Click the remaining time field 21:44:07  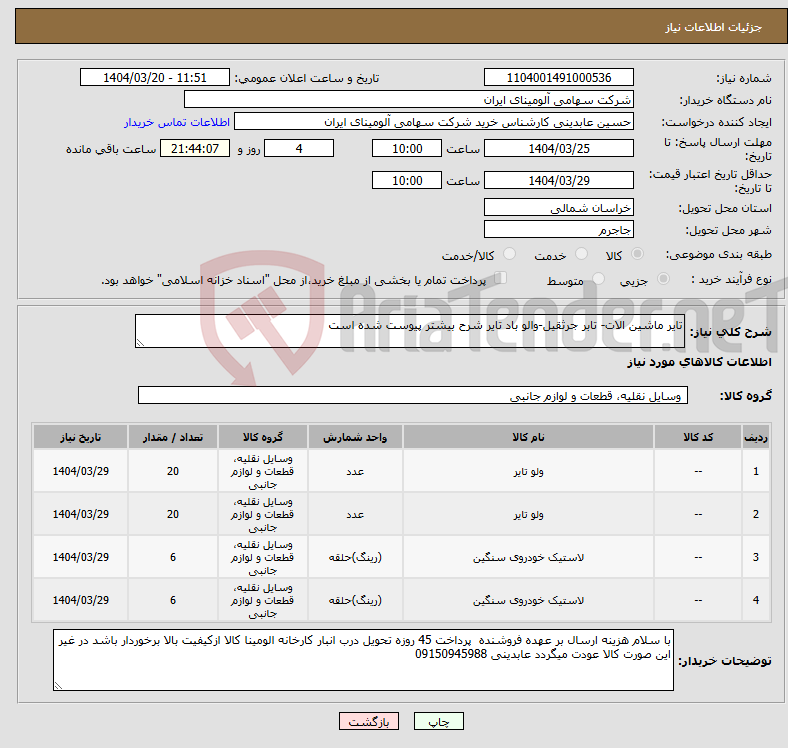pos(195,149)
